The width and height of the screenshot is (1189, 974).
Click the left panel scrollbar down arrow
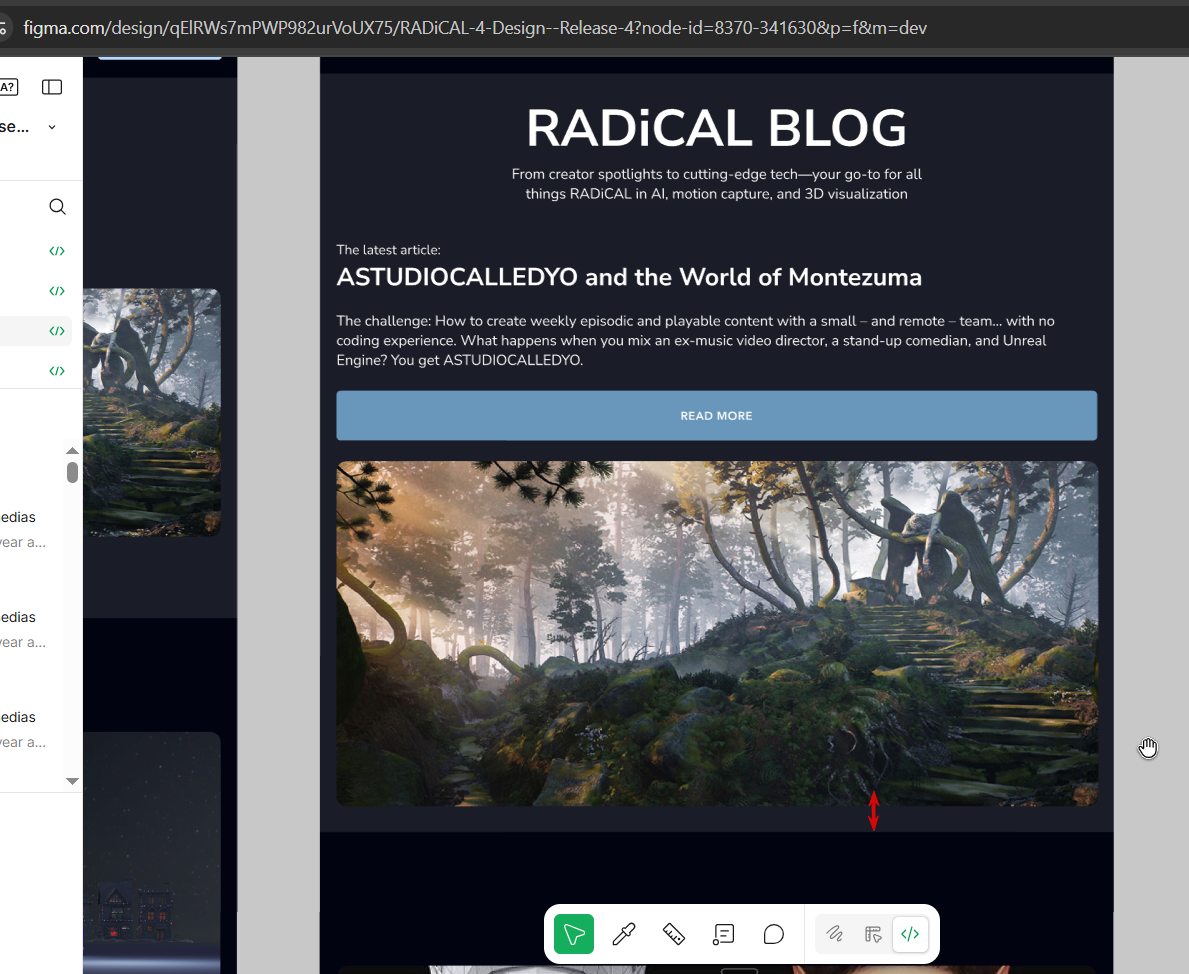click(x=72, y=781)
